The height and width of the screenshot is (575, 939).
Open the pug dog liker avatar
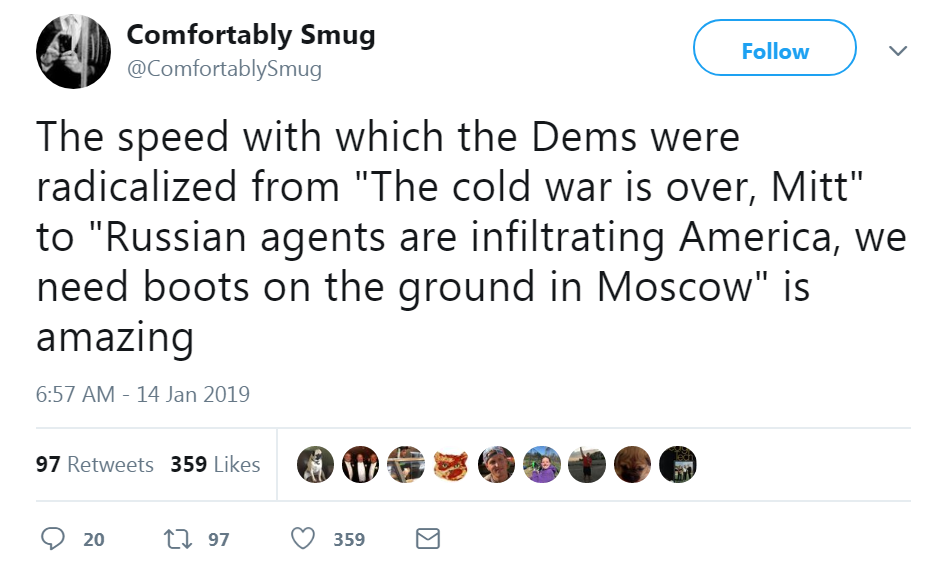click(x=316, y=464)
